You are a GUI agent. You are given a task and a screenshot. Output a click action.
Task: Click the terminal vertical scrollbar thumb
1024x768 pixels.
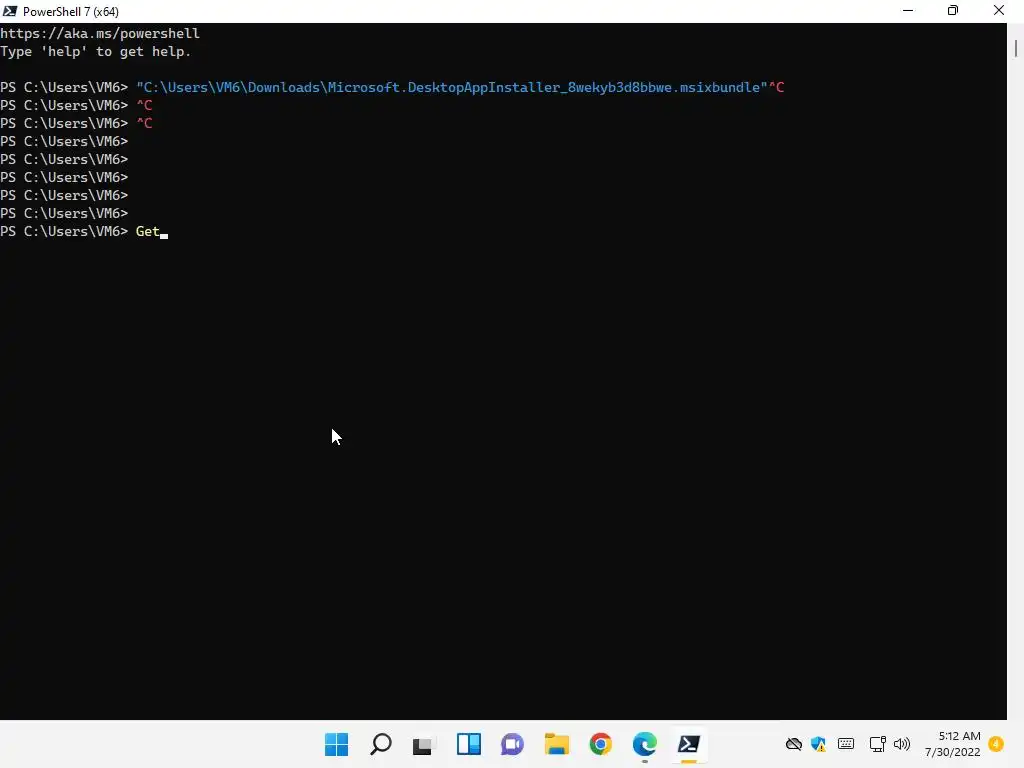click(x=1016, y=49)
